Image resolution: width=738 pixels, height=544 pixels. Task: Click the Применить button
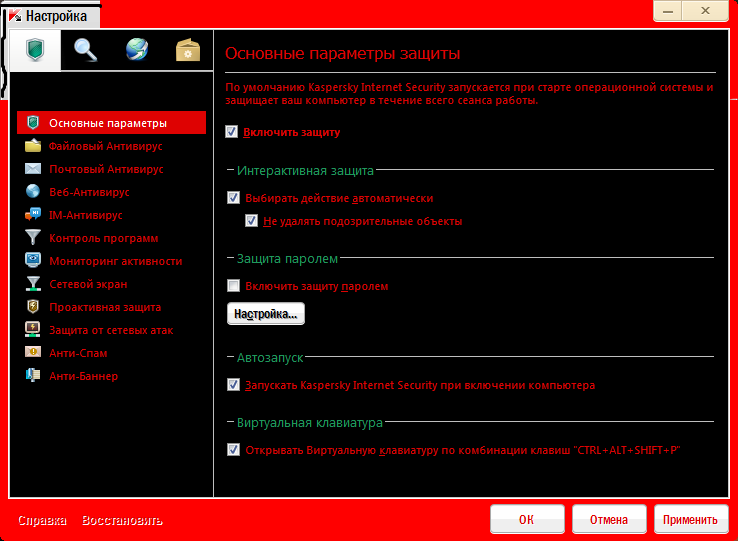(x=690, y=519)
